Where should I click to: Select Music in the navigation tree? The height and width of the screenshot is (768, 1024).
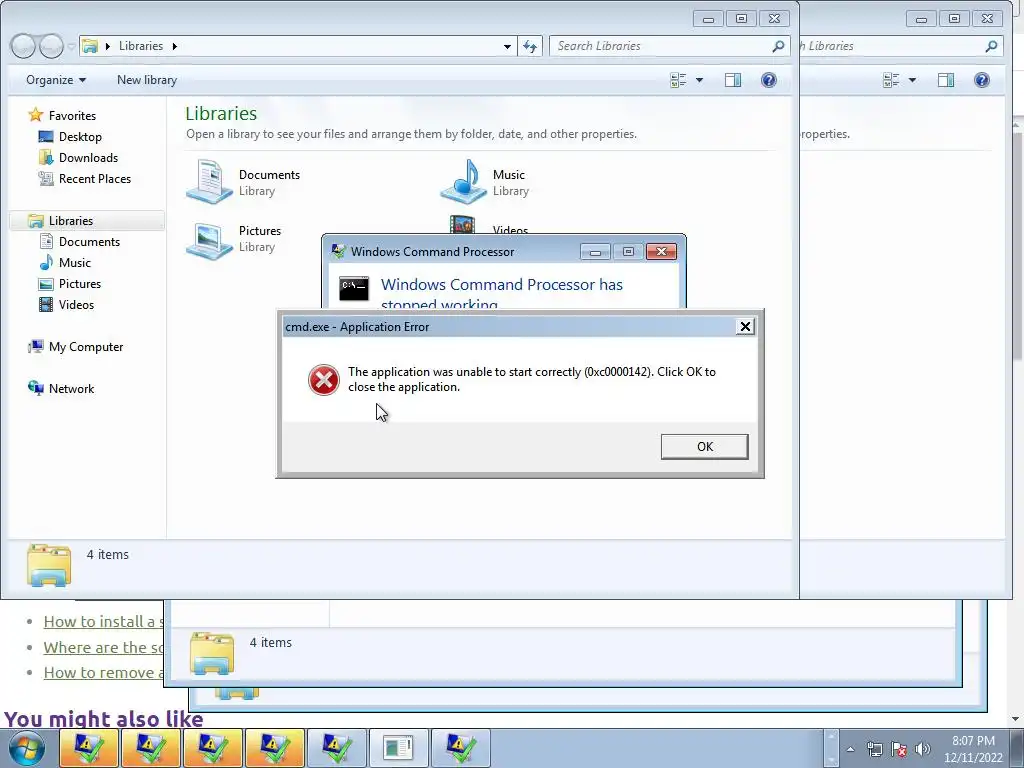[x=74, y=263]
